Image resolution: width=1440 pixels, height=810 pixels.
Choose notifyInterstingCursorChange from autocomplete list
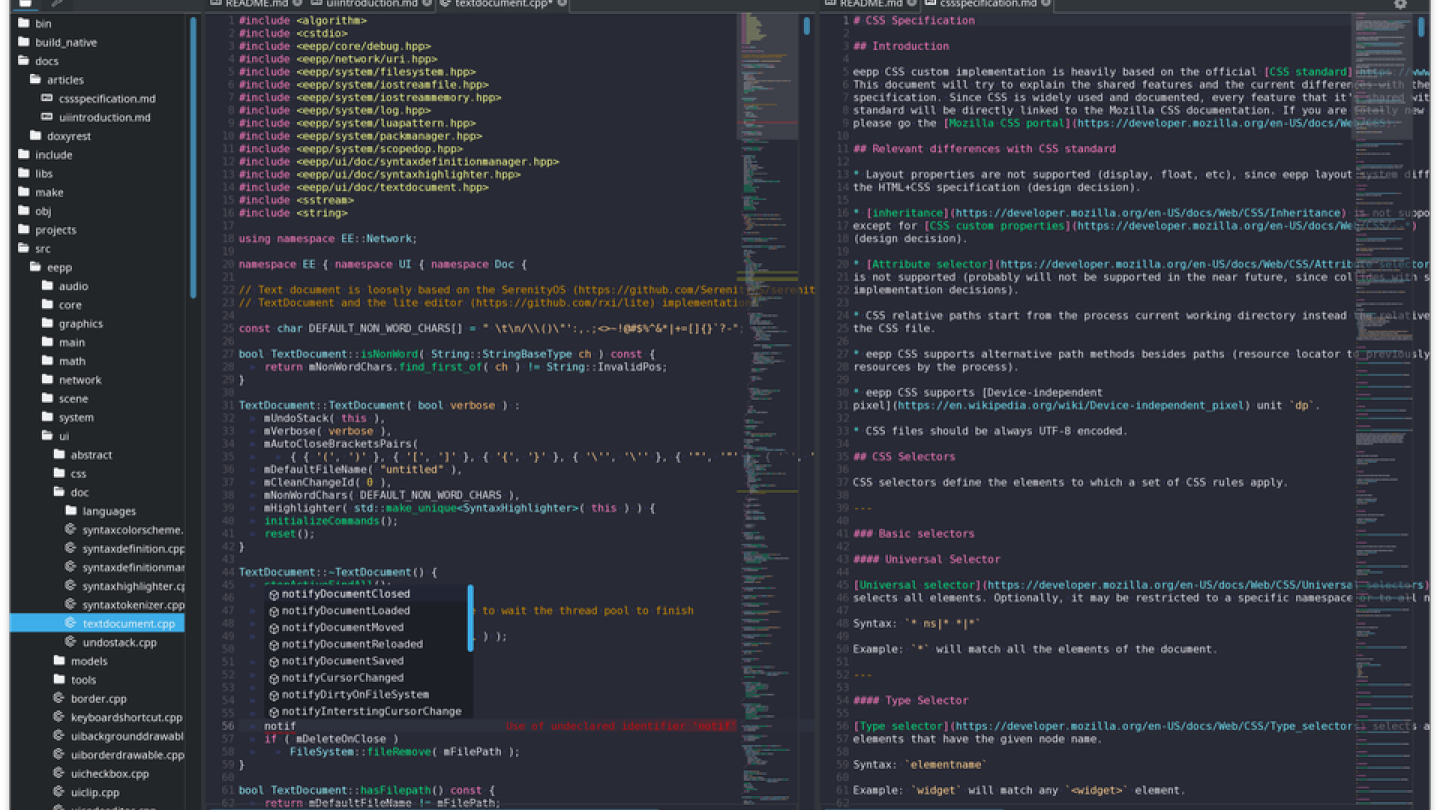click(x=367, y=712)
